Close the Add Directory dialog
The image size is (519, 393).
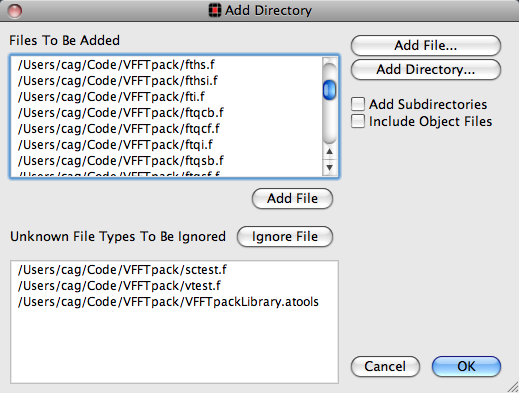coord(15,11)
